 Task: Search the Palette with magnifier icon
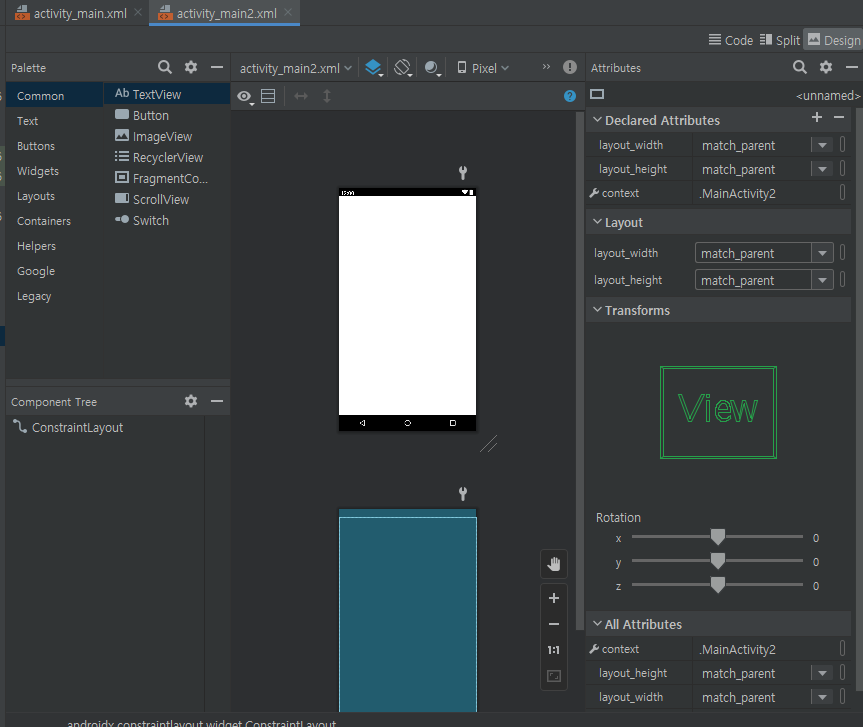pos(165,67)
